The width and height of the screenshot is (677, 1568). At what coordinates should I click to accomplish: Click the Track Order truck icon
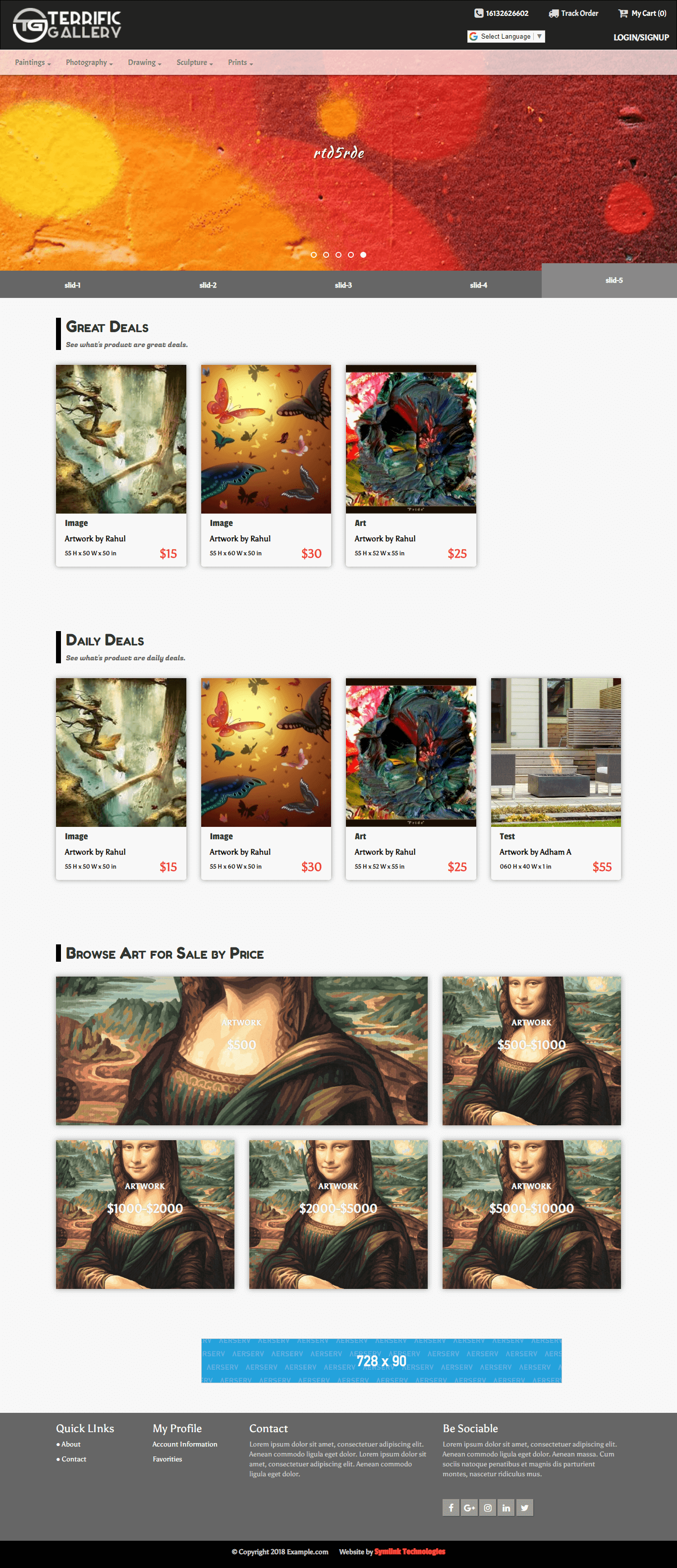pyautogui.click(x=554, y=13)
